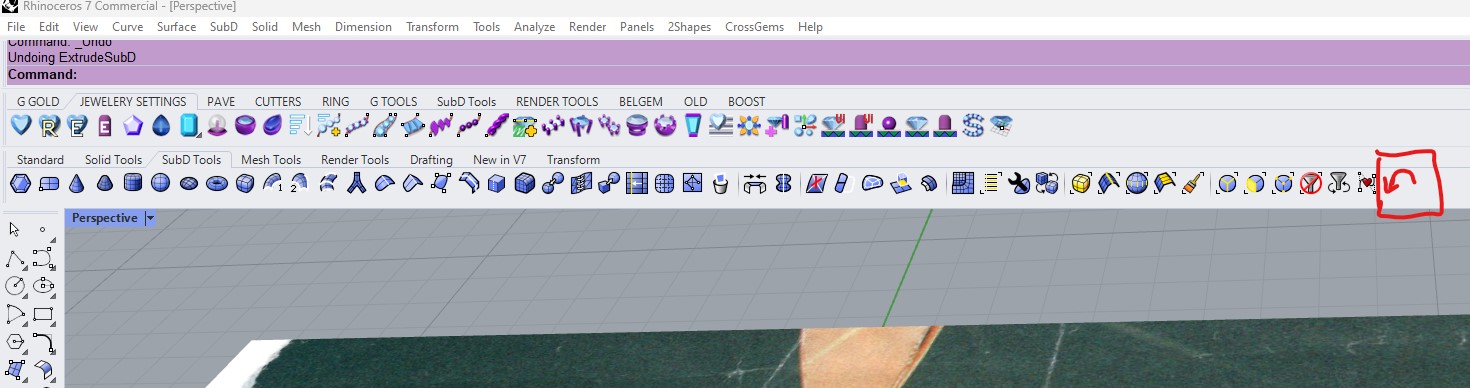
Task: Switch to the PAVE toolbar tab
Action: 221,102
